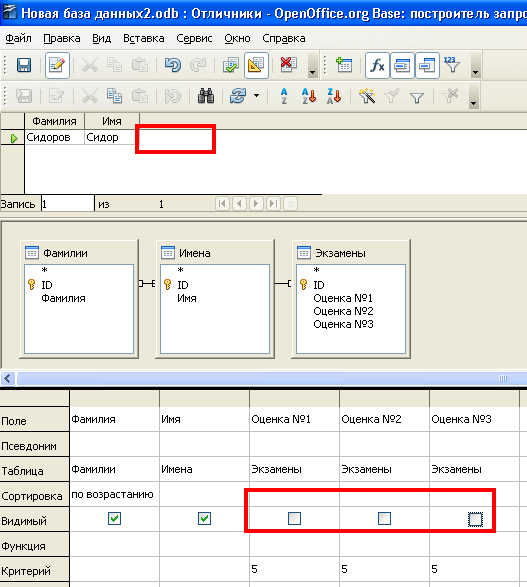Screen dimensions: 527x587
Task: Click the Undo icon in top toolbar
Action: [172, 66]
